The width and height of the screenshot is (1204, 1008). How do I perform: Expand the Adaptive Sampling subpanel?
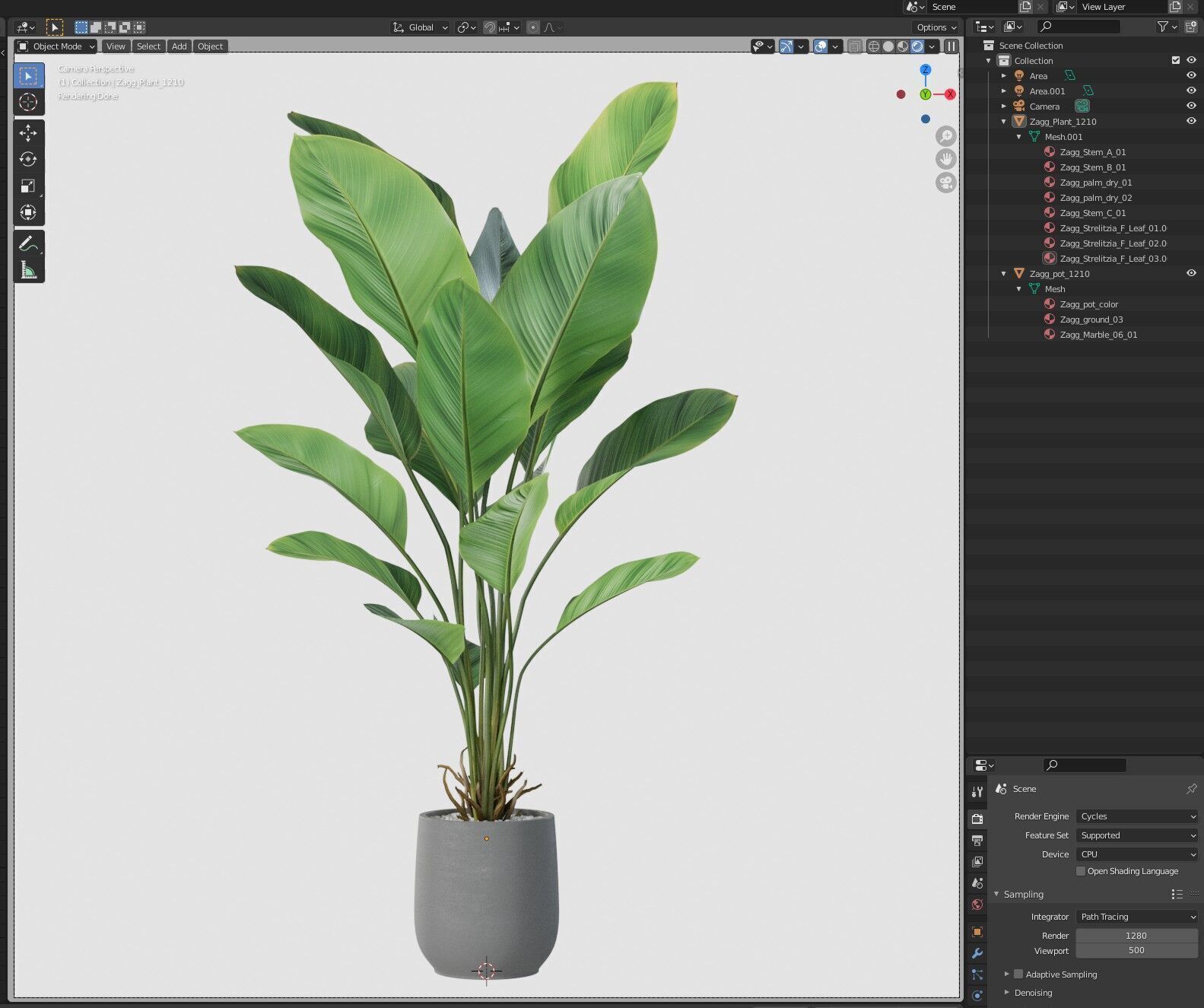[1007, 974]
